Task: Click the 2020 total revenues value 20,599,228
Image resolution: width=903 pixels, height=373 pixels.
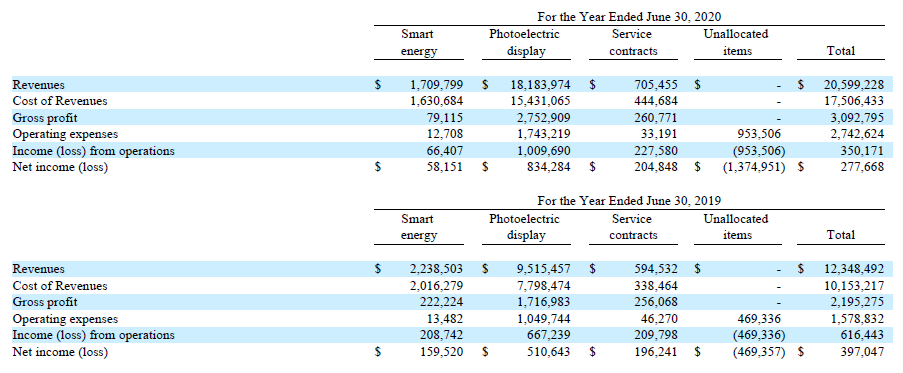Action: [x=853, y=85]
